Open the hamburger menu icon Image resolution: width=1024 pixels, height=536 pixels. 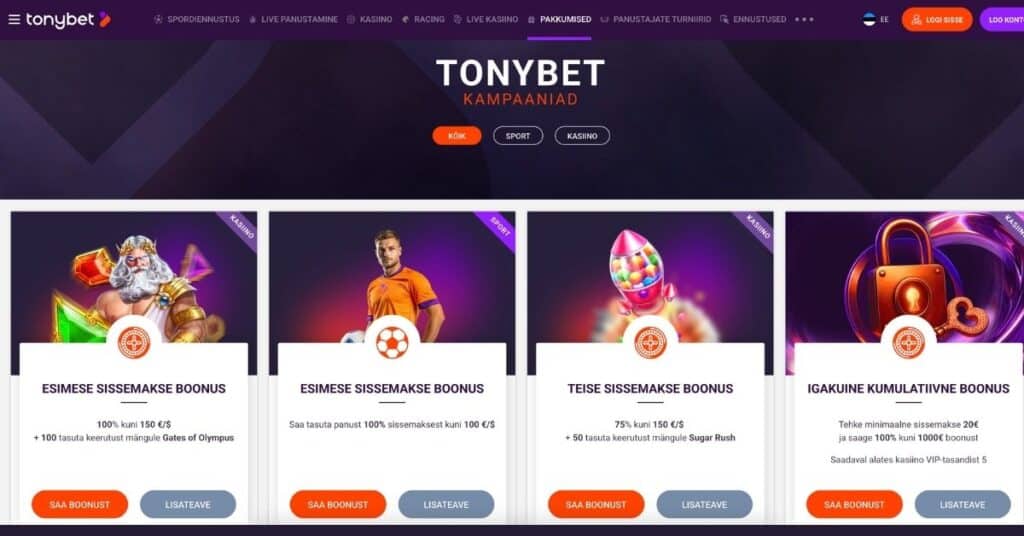click(14, 20)
